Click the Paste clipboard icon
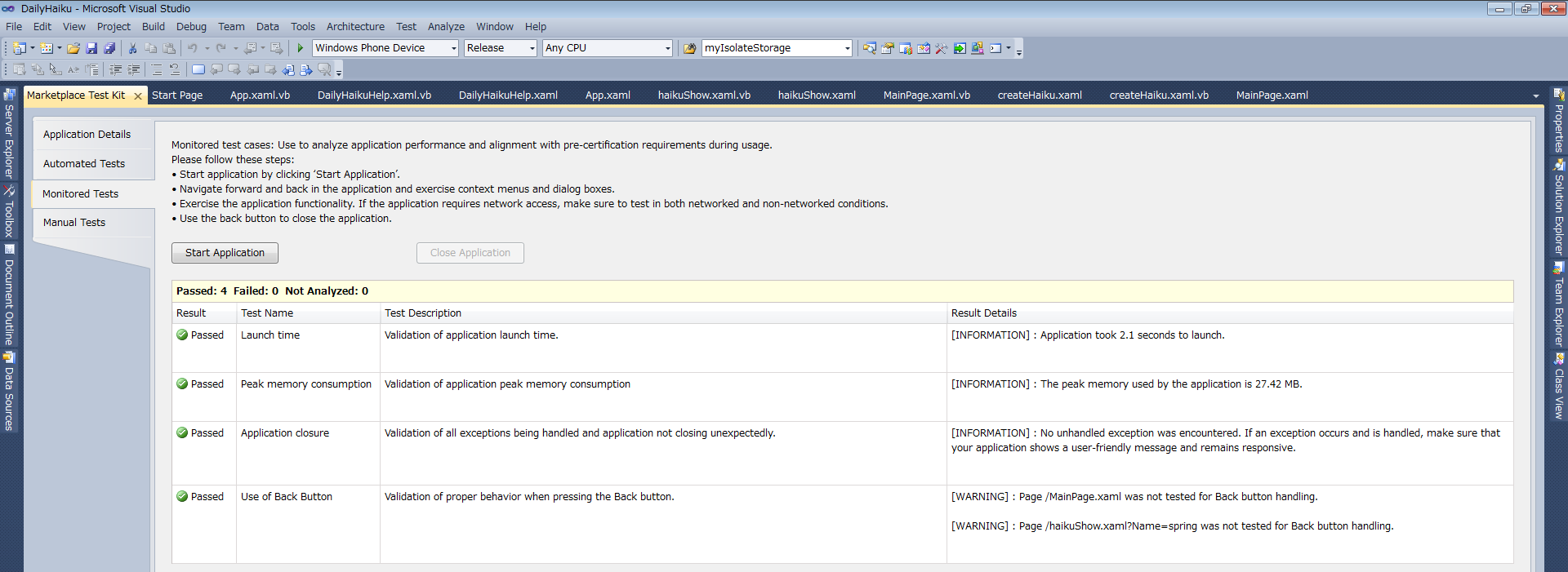1568x572 pixels. [168, 48]
